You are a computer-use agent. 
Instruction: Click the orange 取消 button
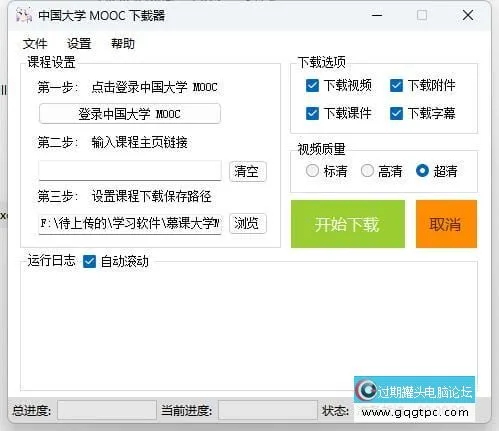coord(446,224)
